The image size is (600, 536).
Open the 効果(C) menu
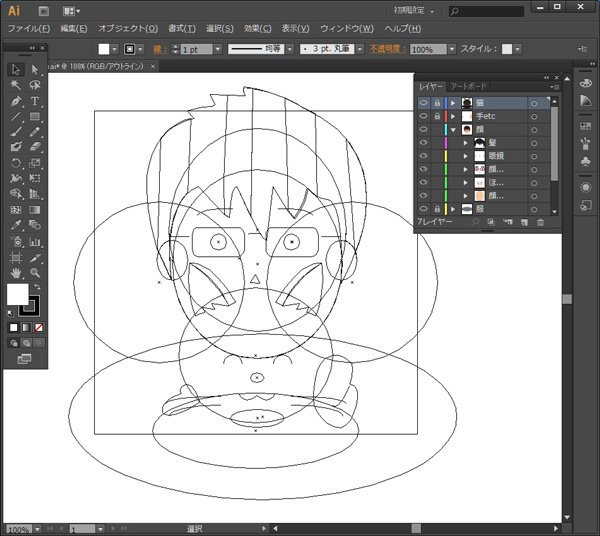point(258,29)
